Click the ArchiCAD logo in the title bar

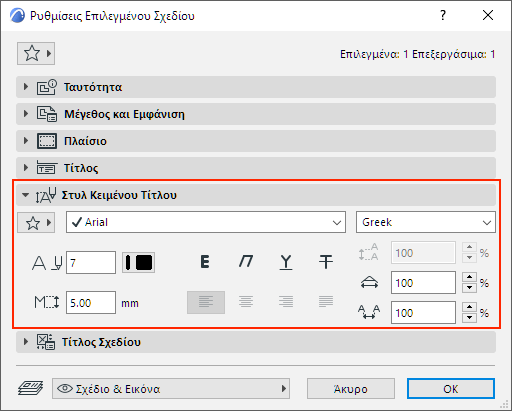17,16
